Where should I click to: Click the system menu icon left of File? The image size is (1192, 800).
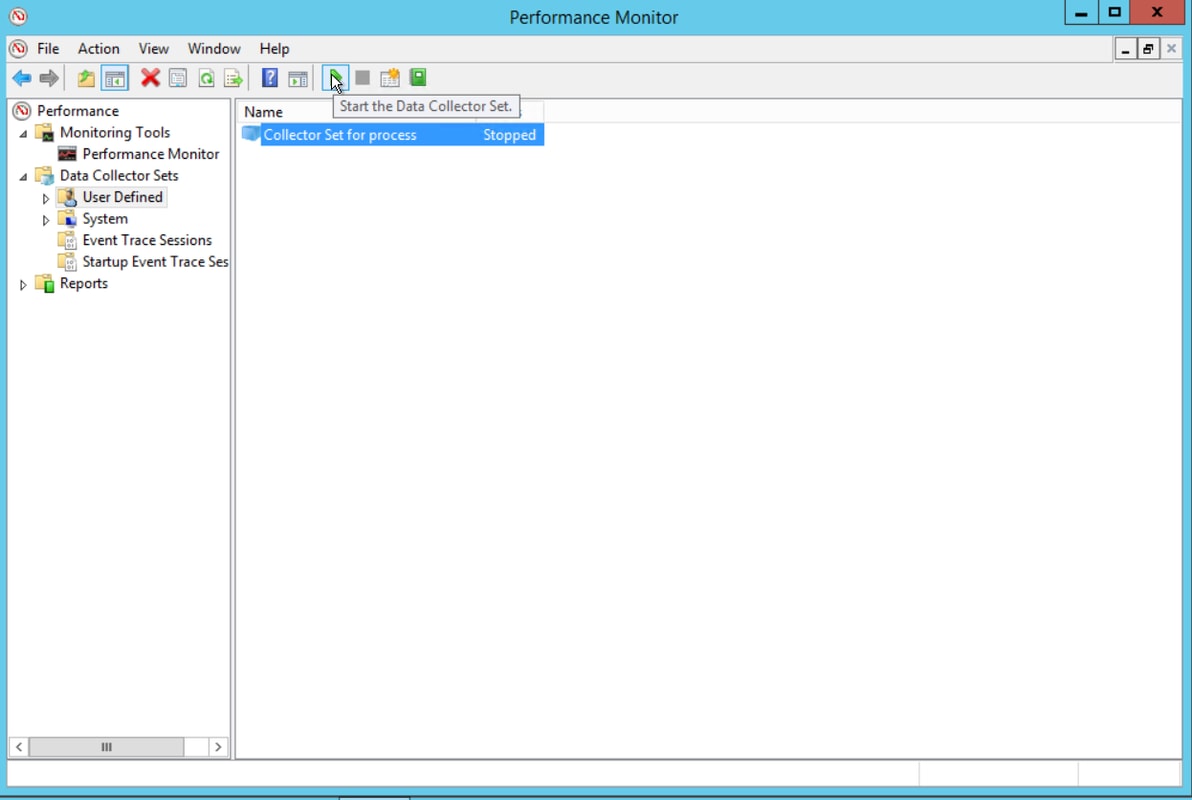point(18,49)
